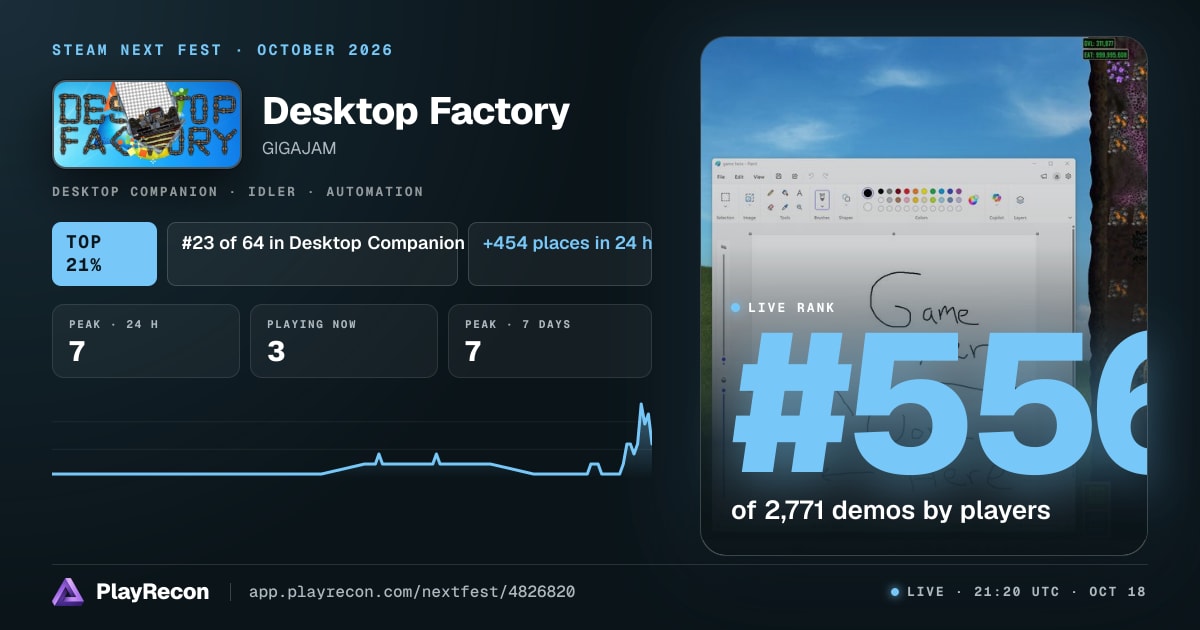The image size is (1200, 630).
Task: Click the 'PEAK · 7 DAYS' stat card
Action: point(550,341)
